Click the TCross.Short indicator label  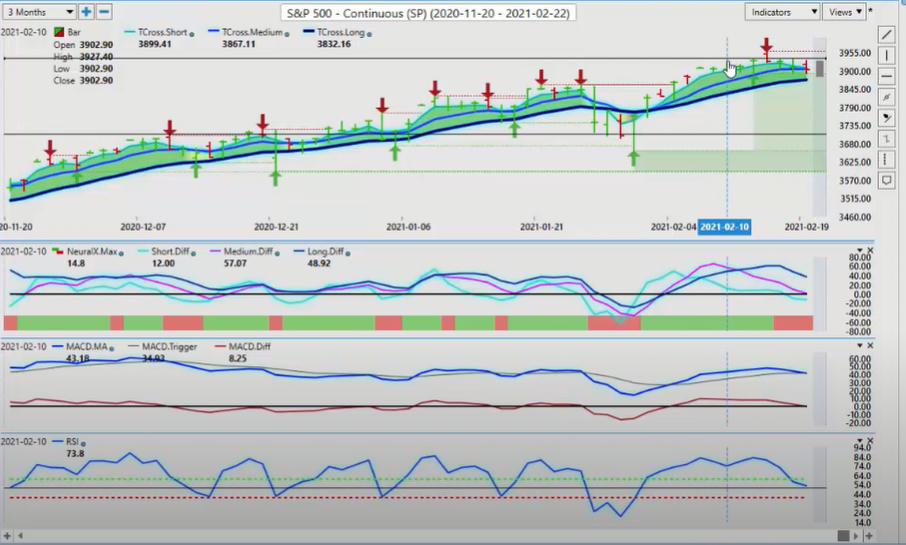point(162,32)
